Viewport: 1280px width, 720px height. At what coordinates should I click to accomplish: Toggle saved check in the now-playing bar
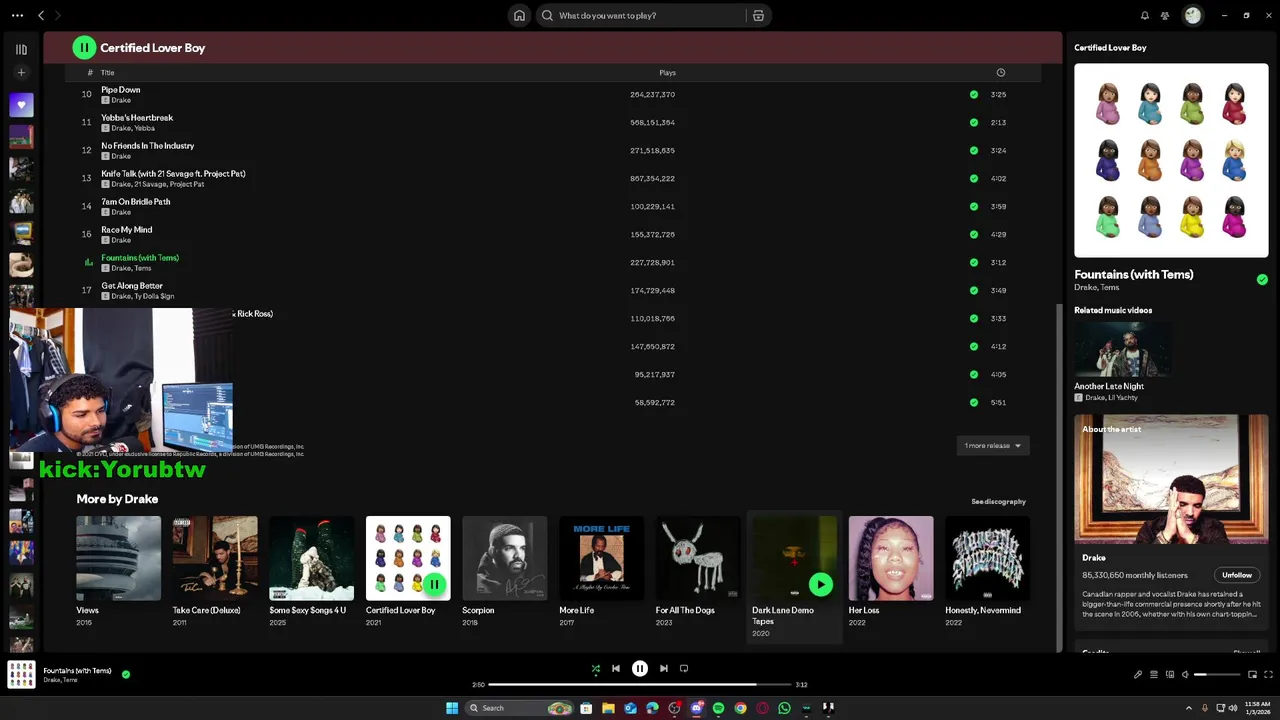(x=126, y=674)
